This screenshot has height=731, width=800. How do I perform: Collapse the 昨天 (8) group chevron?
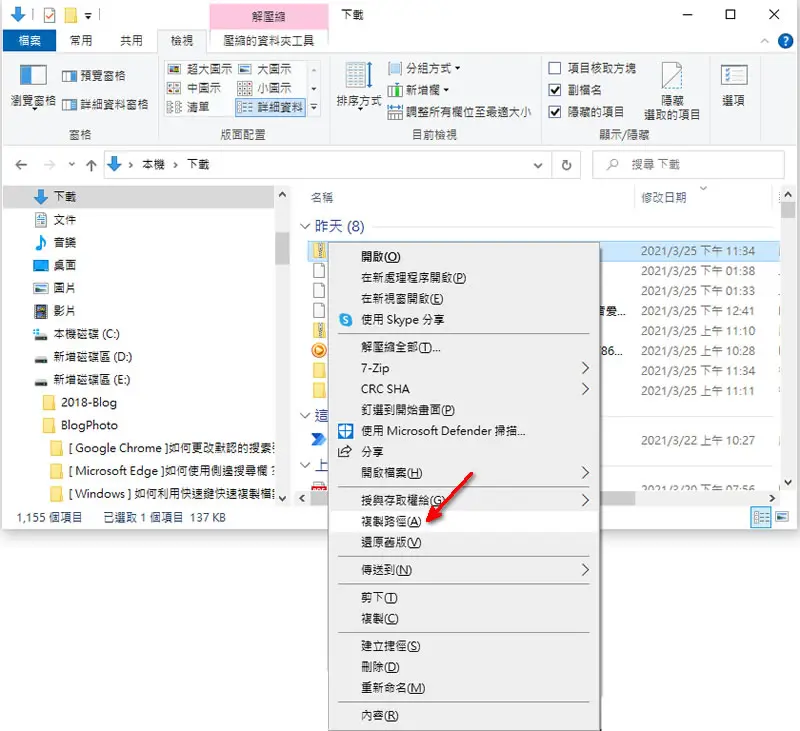305,226
